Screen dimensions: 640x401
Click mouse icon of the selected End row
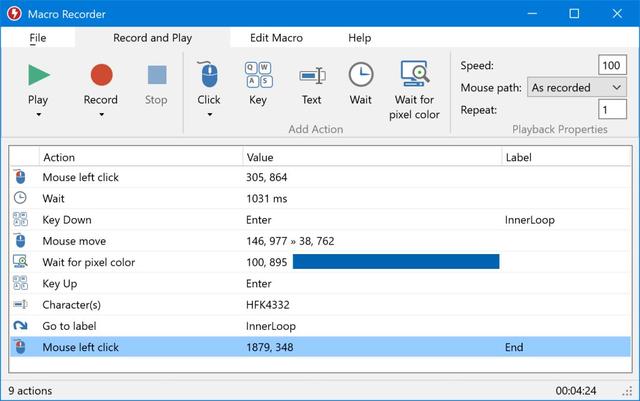tap(20, 347)
